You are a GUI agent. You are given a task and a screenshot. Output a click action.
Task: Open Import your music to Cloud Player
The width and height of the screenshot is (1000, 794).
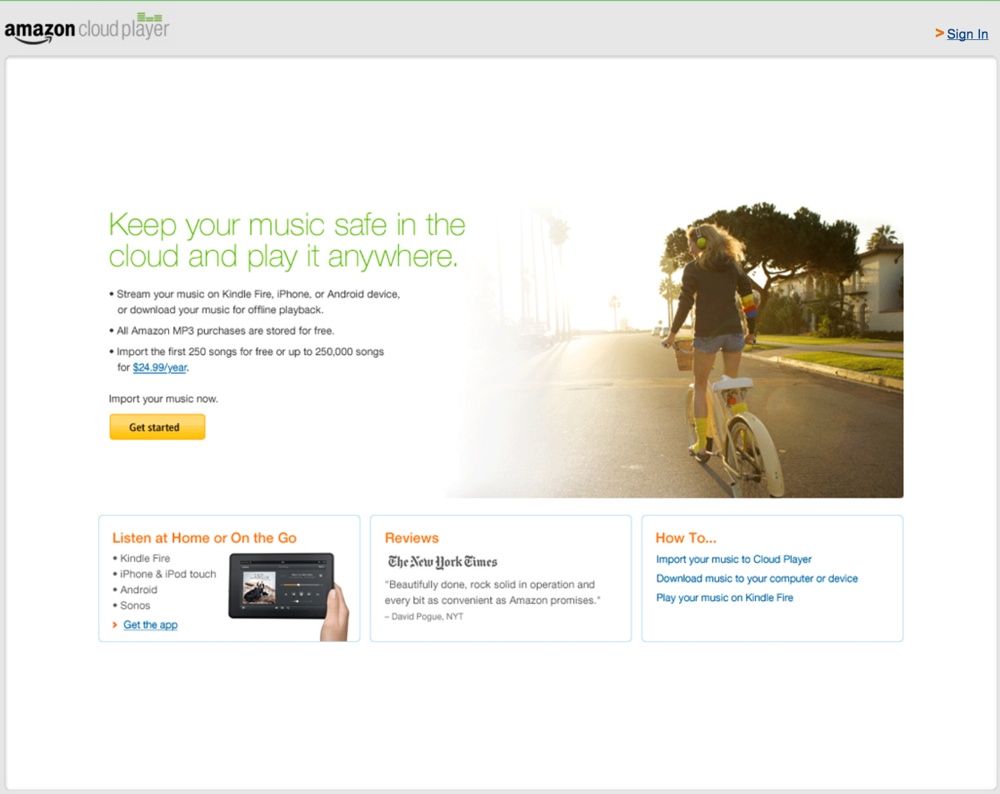click(x=733, y=559)
